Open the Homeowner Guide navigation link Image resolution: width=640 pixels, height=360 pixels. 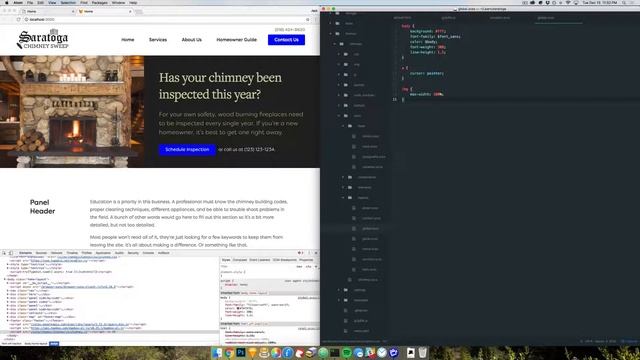pos(236,40)
